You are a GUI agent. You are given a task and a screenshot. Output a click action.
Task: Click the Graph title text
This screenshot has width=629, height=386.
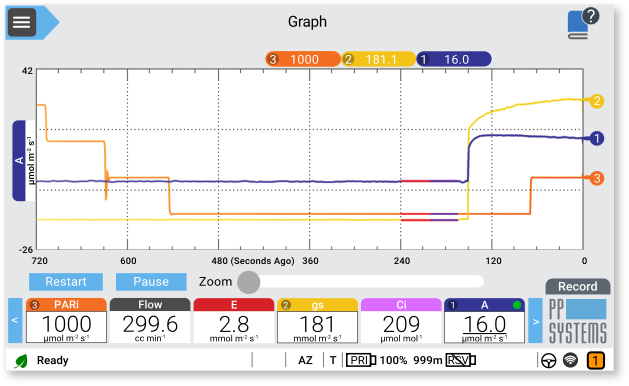click(307, 22)
